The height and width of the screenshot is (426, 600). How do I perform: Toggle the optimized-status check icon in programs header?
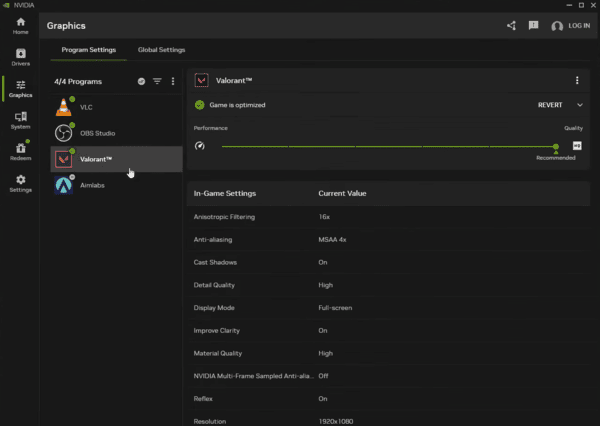click(x=142, y=81)
